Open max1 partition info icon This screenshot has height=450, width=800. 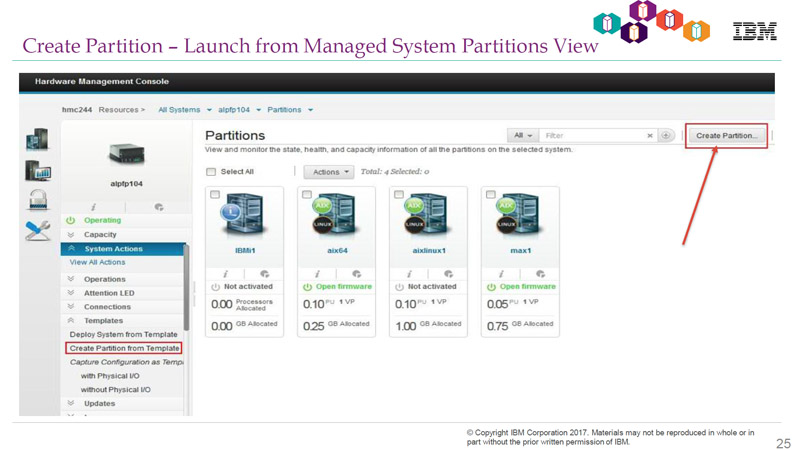(x=501, y=274)
